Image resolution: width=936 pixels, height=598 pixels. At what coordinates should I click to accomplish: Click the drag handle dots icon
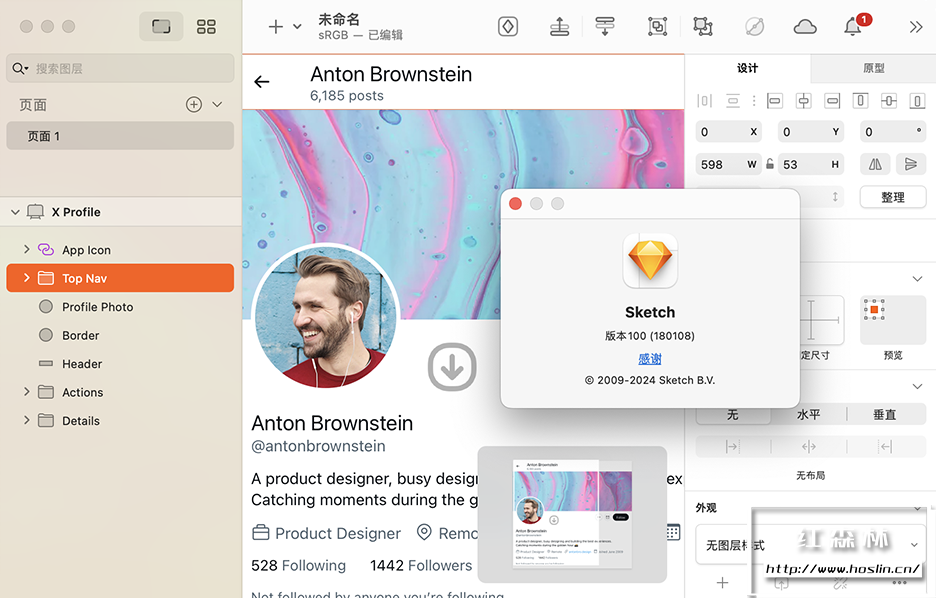tap(754, 101)
